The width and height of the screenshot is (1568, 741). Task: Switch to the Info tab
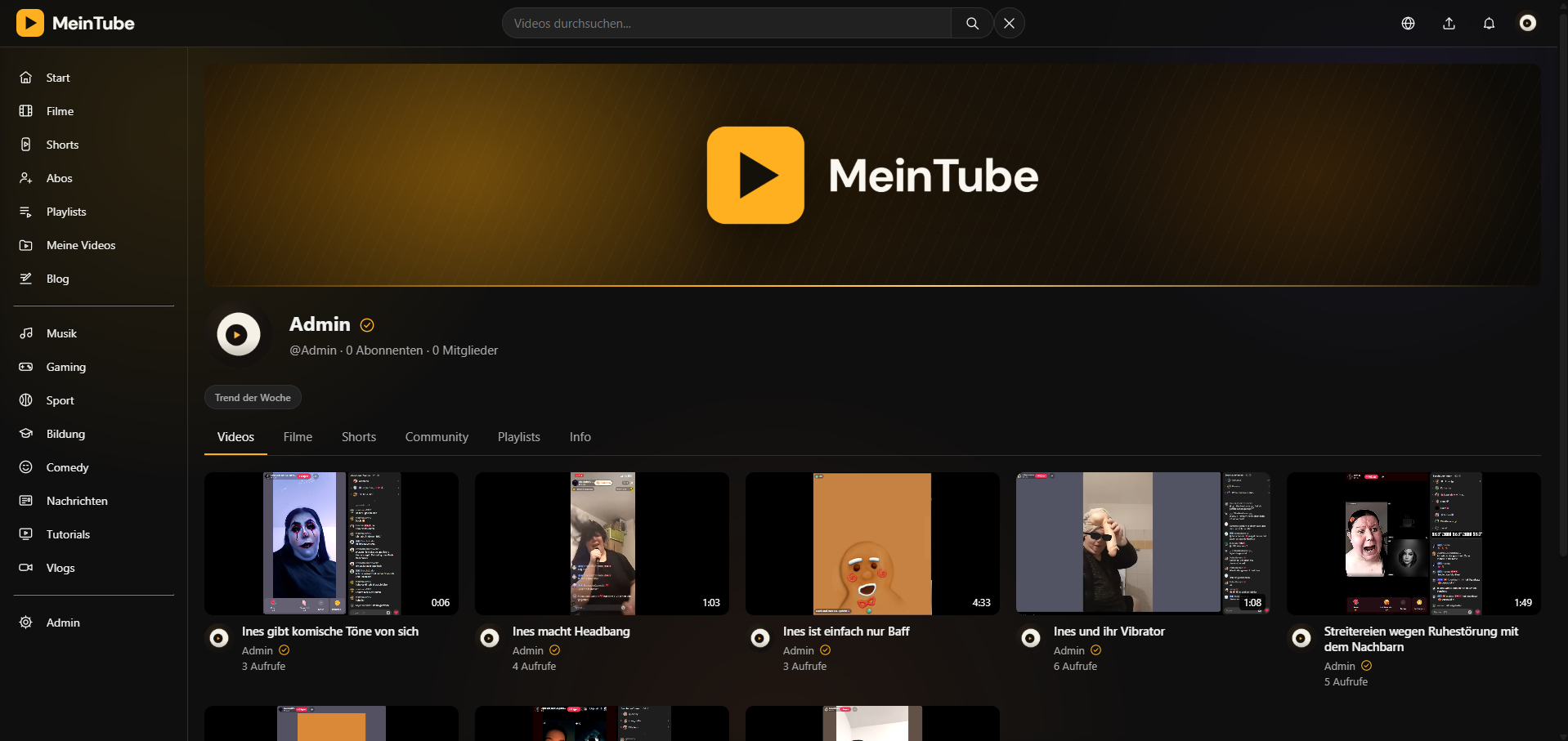(x=580, y=437)
